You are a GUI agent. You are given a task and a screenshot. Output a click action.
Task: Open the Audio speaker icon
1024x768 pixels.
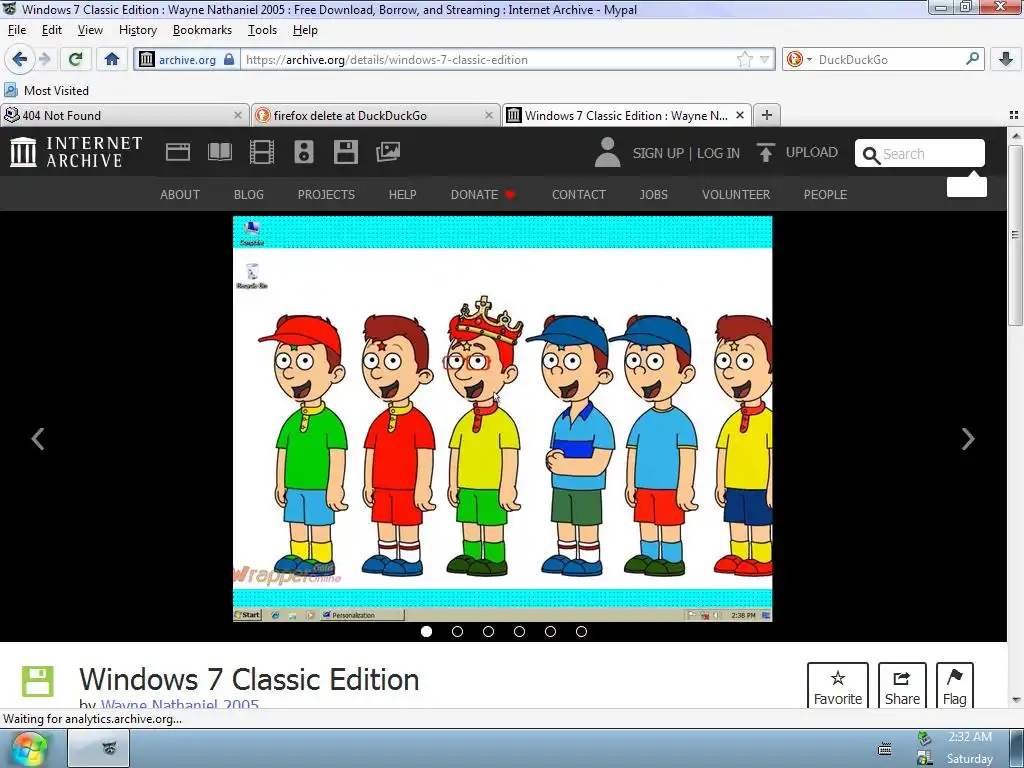(304, 152)
